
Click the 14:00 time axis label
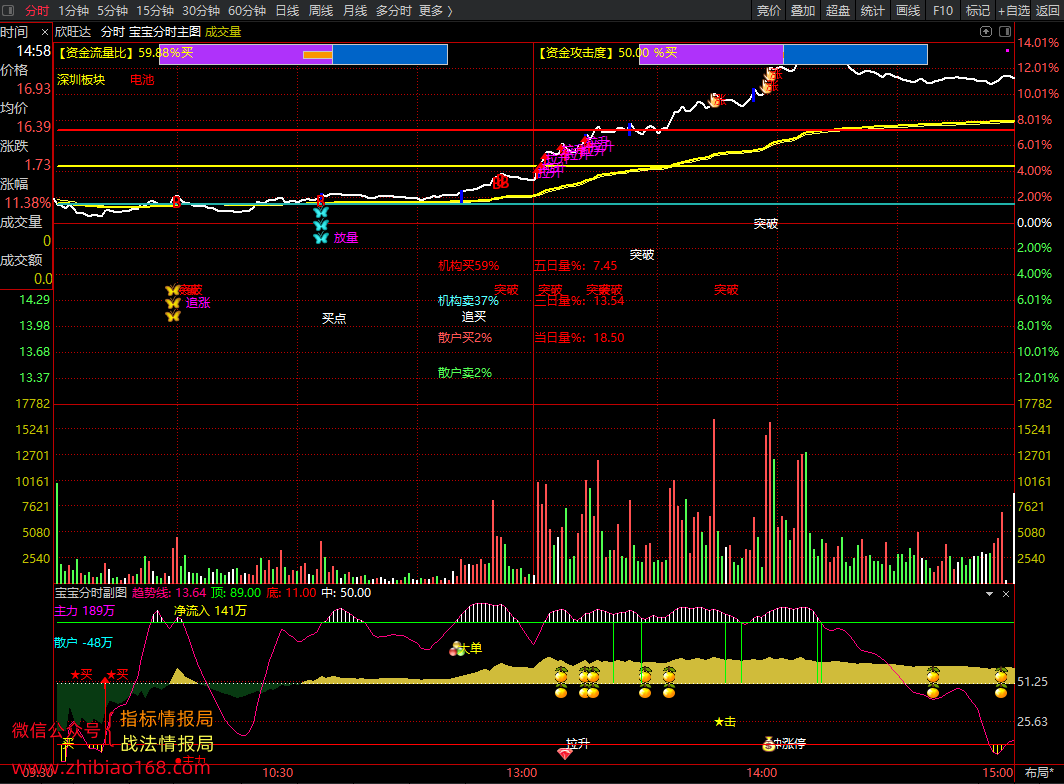pyautogui.click(x=761, y=772)
